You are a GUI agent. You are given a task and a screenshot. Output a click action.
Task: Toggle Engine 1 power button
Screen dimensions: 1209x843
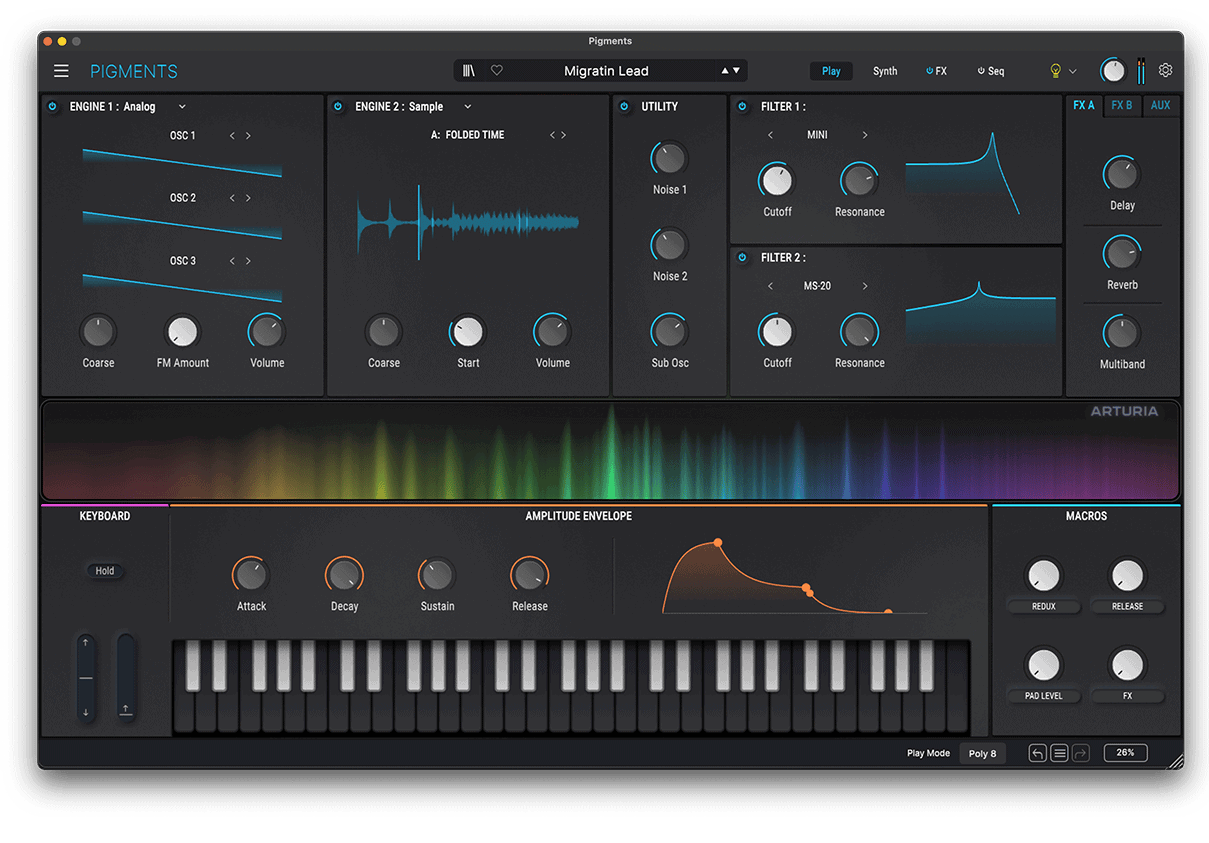click(x=53, y=107)
